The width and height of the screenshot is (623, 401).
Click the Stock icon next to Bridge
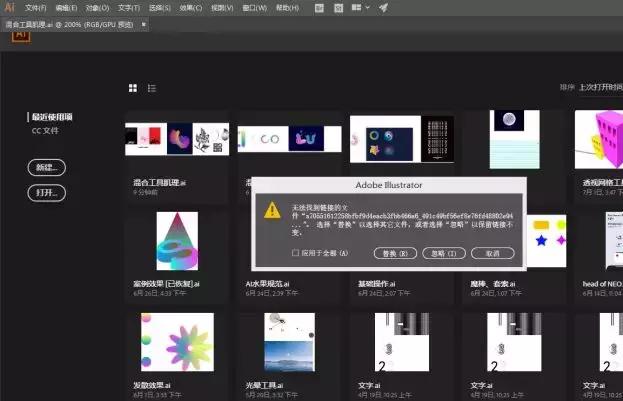tap(339, 8)
